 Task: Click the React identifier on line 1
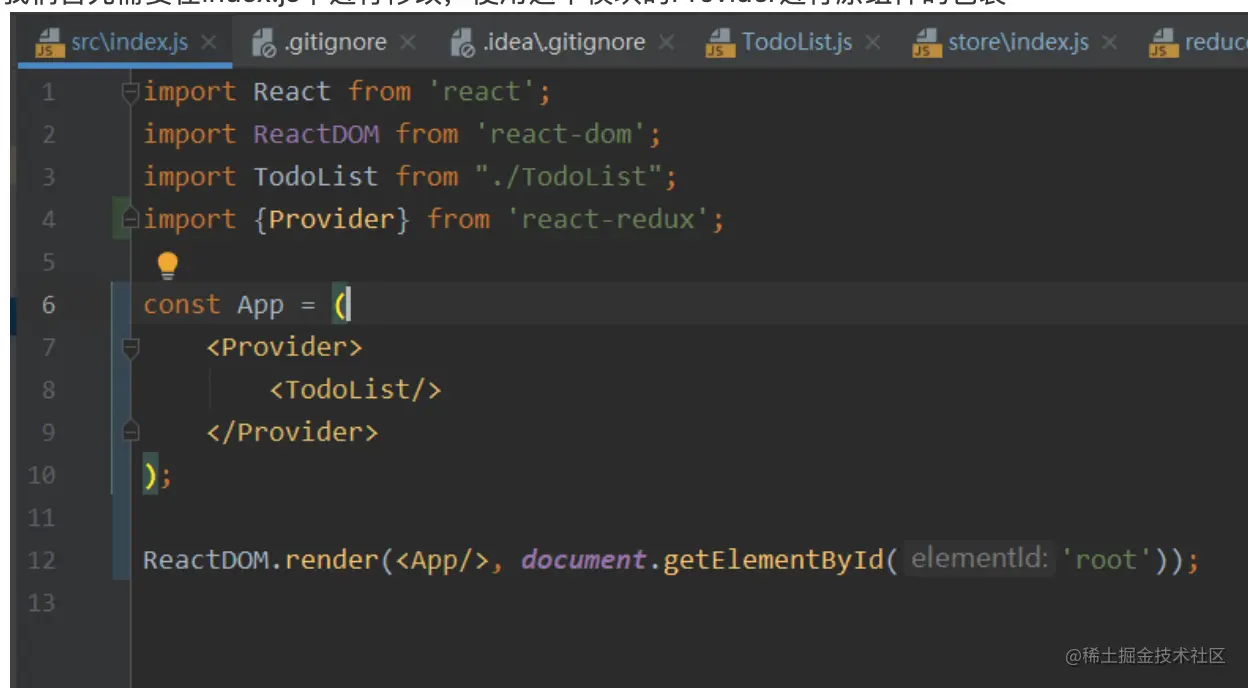[x=293, y=92]
